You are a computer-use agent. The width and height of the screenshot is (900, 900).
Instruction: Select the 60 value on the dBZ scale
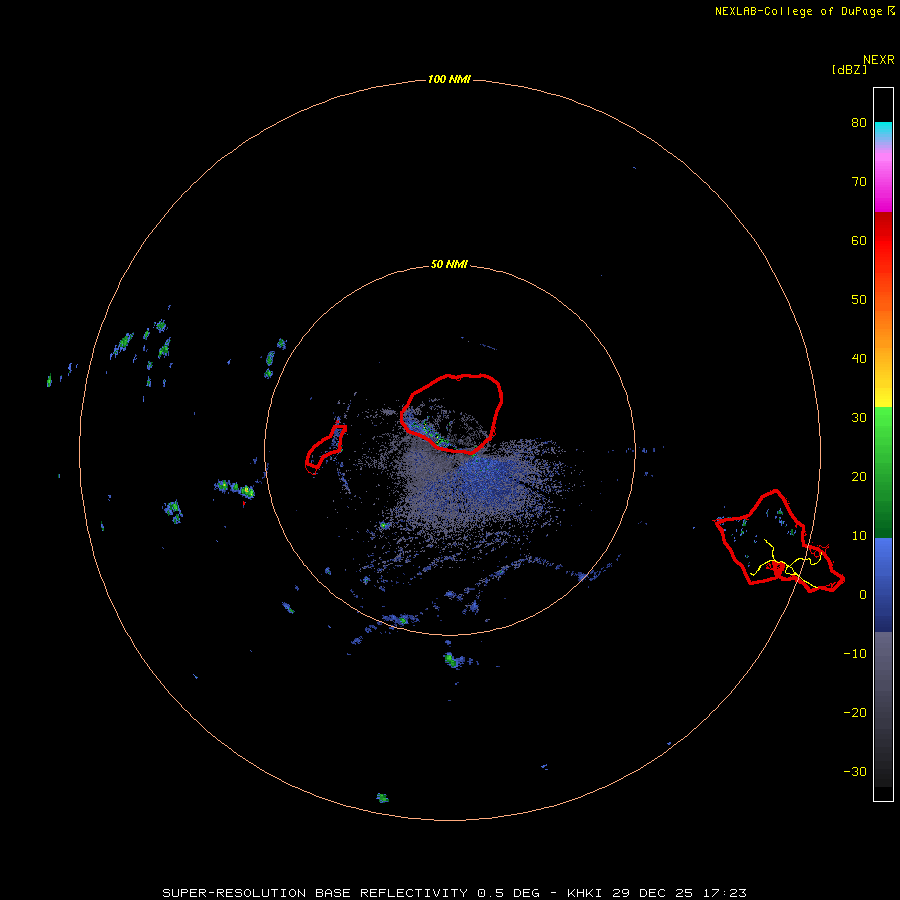(x=859, y=240)
